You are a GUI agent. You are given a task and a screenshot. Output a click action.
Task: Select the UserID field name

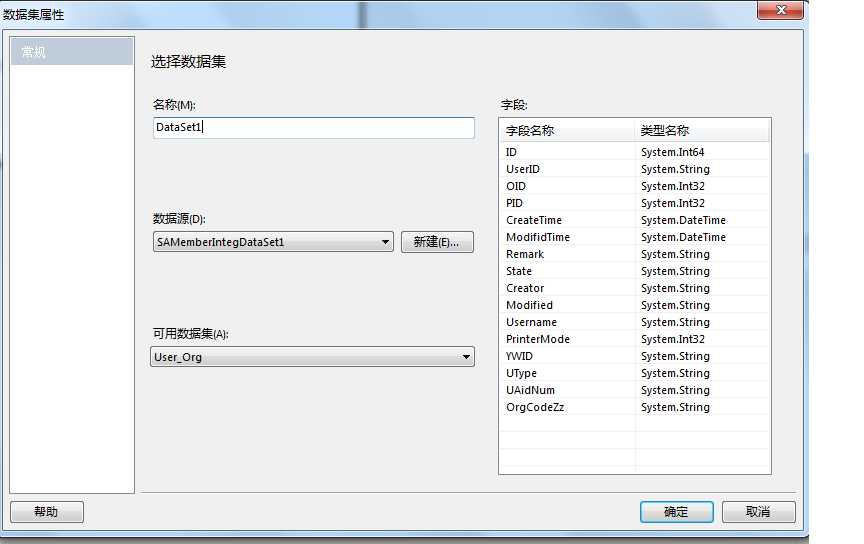523,169
